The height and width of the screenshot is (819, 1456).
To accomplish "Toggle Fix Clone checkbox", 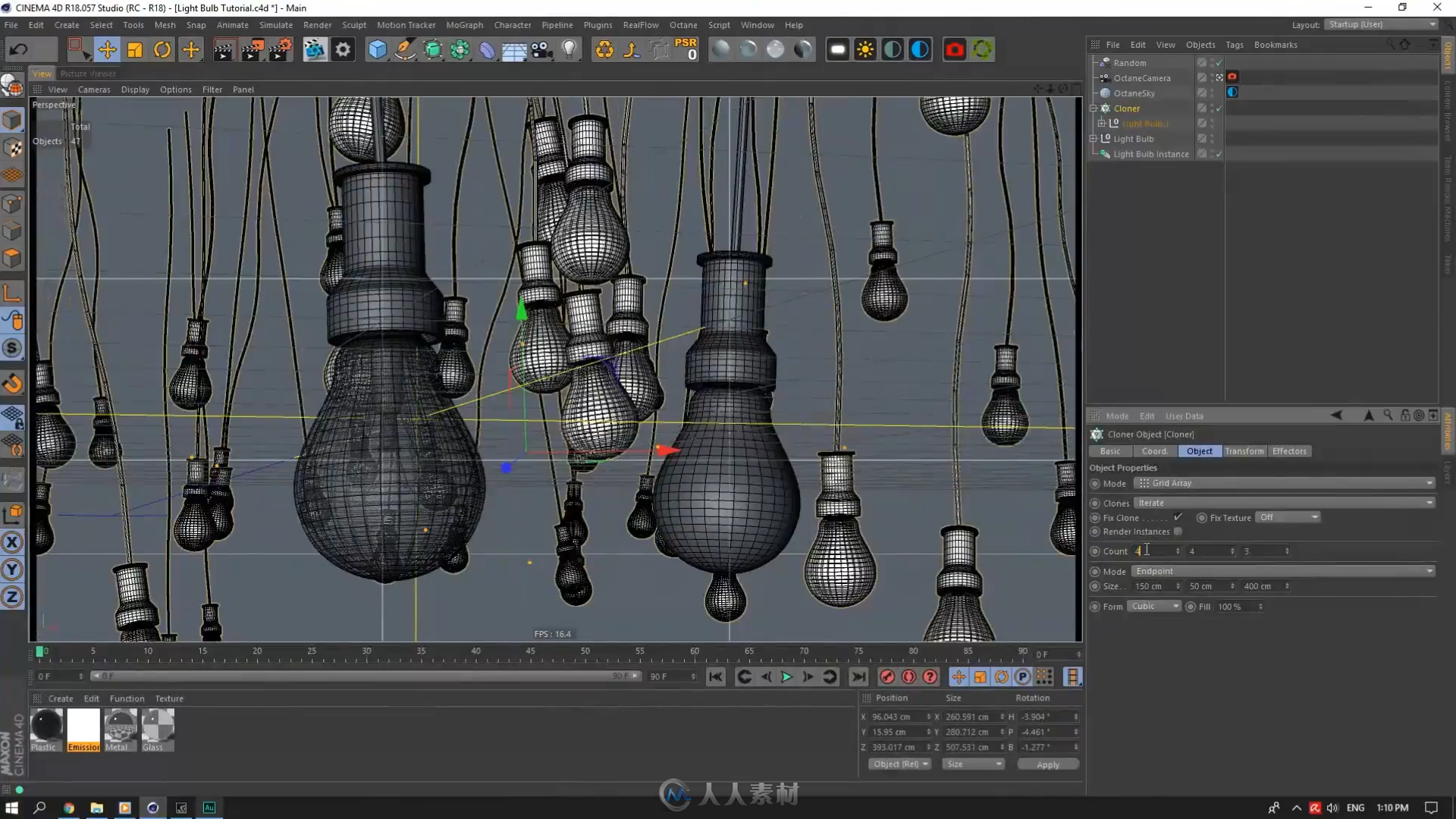I will (x=1177, y=517).
